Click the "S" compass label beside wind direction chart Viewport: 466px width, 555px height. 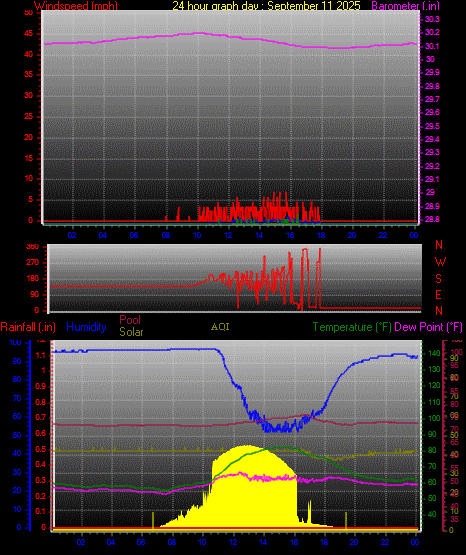tap(438, 279)
